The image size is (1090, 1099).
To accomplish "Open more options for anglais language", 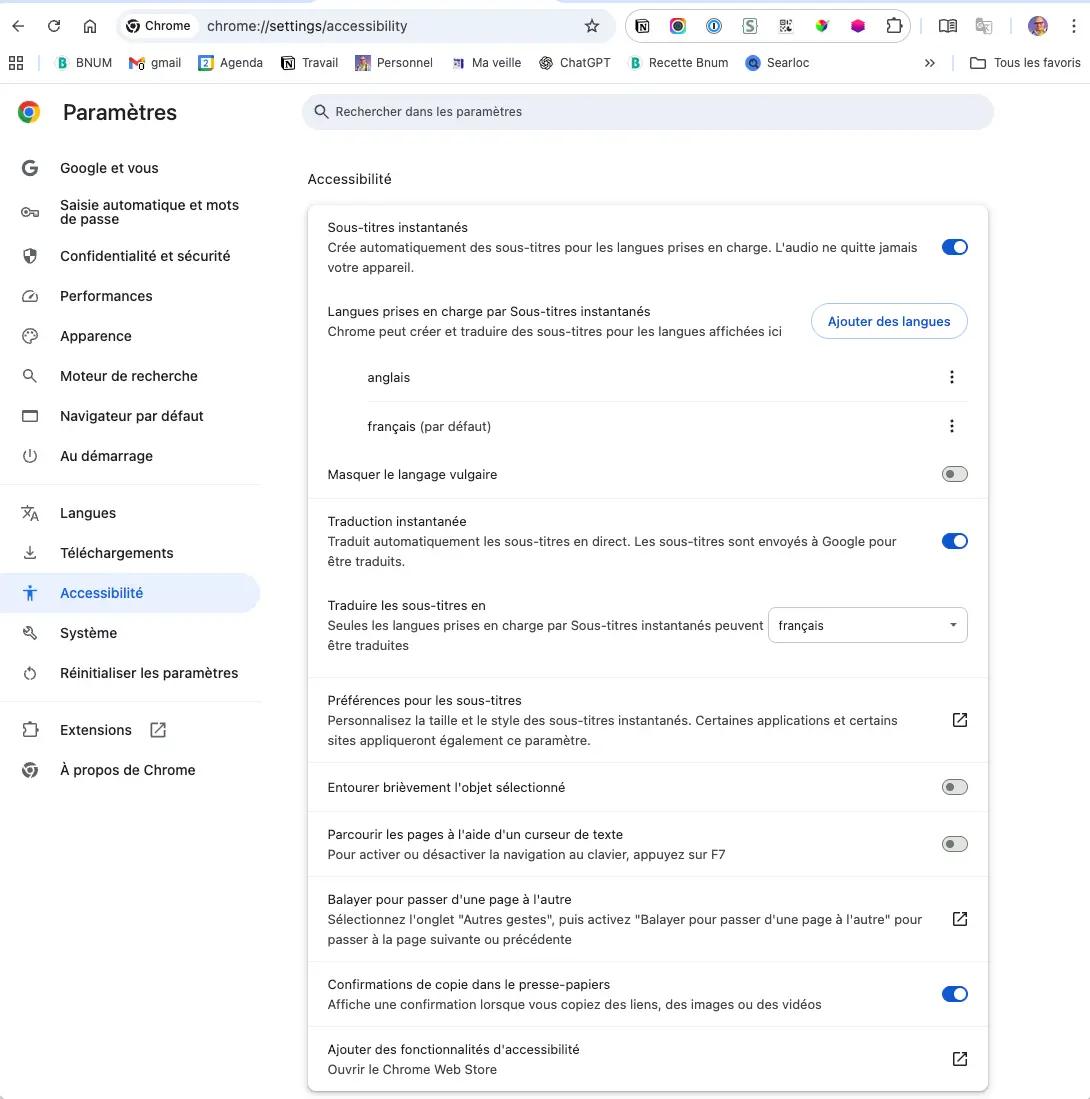I will click(951, 377).
